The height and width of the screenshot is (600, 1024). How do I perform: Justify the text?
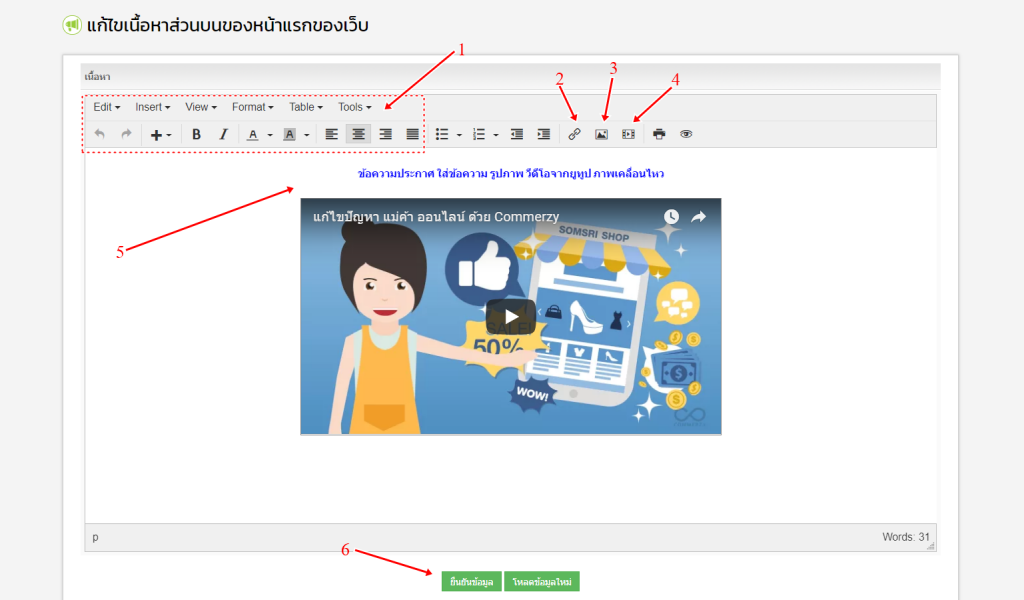pos(413,134)
